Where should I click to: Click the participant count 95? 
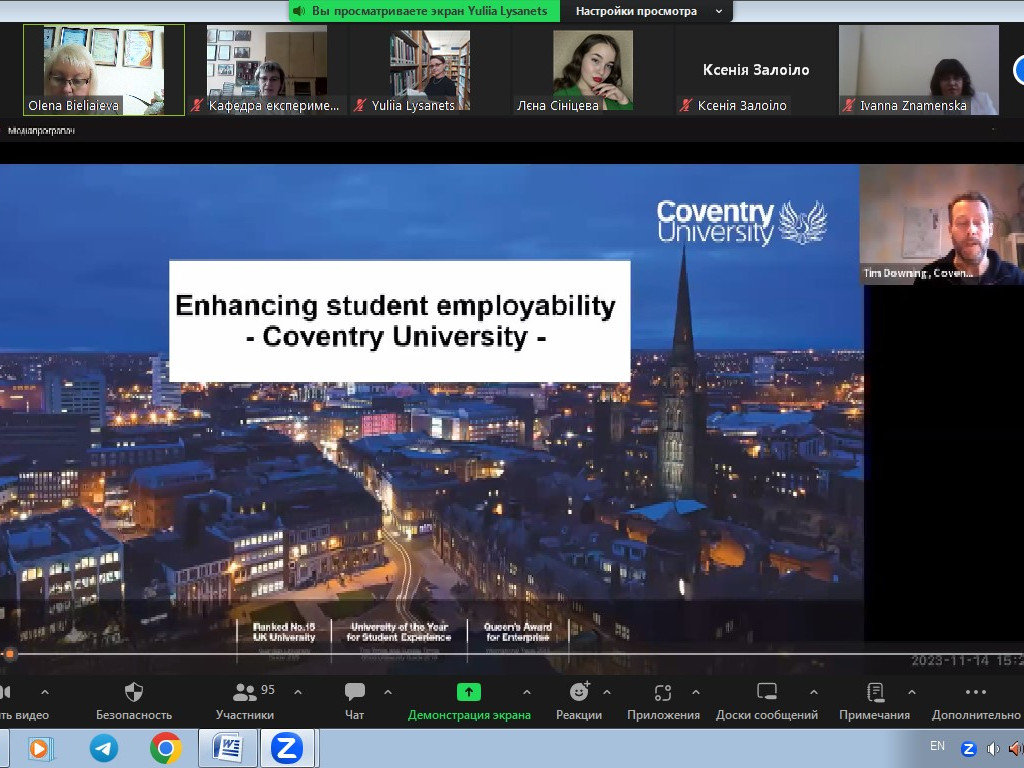point(268,690)
